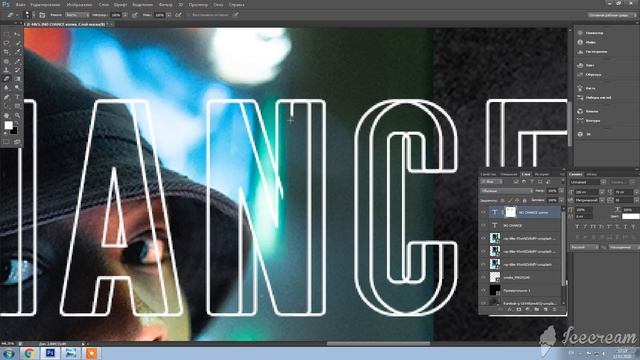The image size is (640, 360).
Task: Select the Zoom tool in toolbox
Action: click(17, 116)
